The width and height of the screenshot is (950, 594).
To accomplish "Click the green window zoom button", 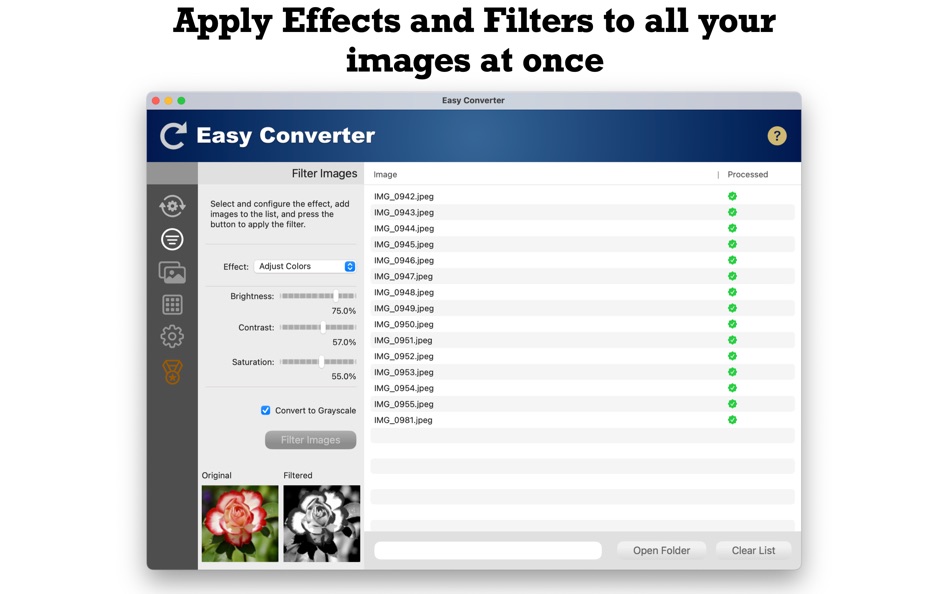I will (x=181, y=101).
